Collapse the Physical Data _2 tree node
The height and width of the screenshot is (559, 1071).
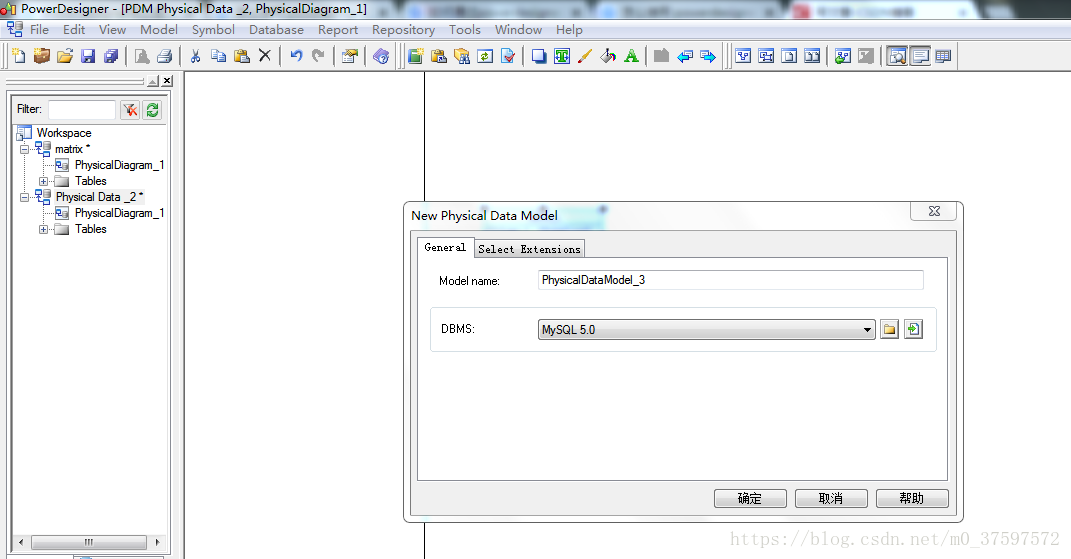25,197
